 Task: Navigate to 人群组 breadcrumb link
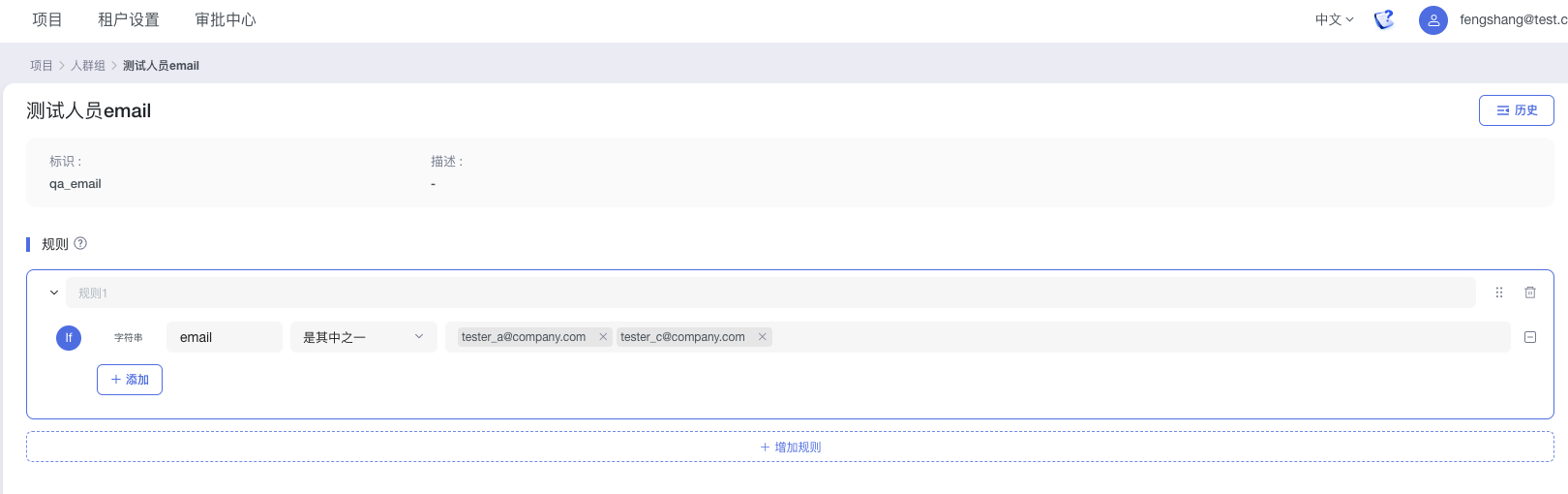[88, 66]
